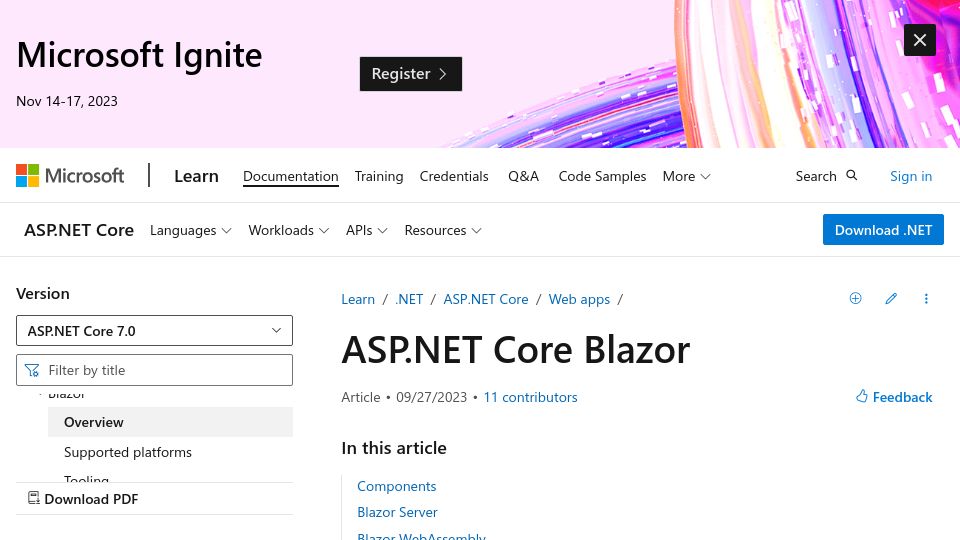This screenshot has width=960, height=540.
Task: Expand the APIs dropdown
Action: [x=366, y=230]
